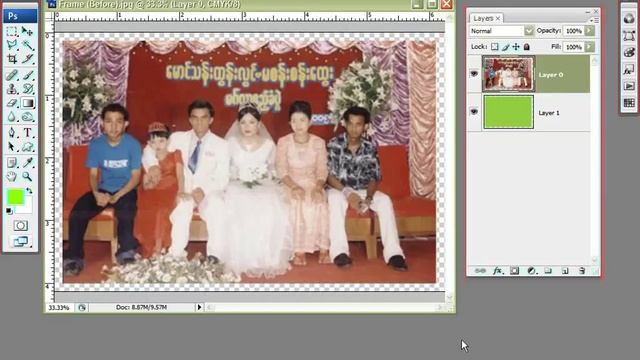Switch to the Layers tab
640x360 pixels.
click(483, 18)
